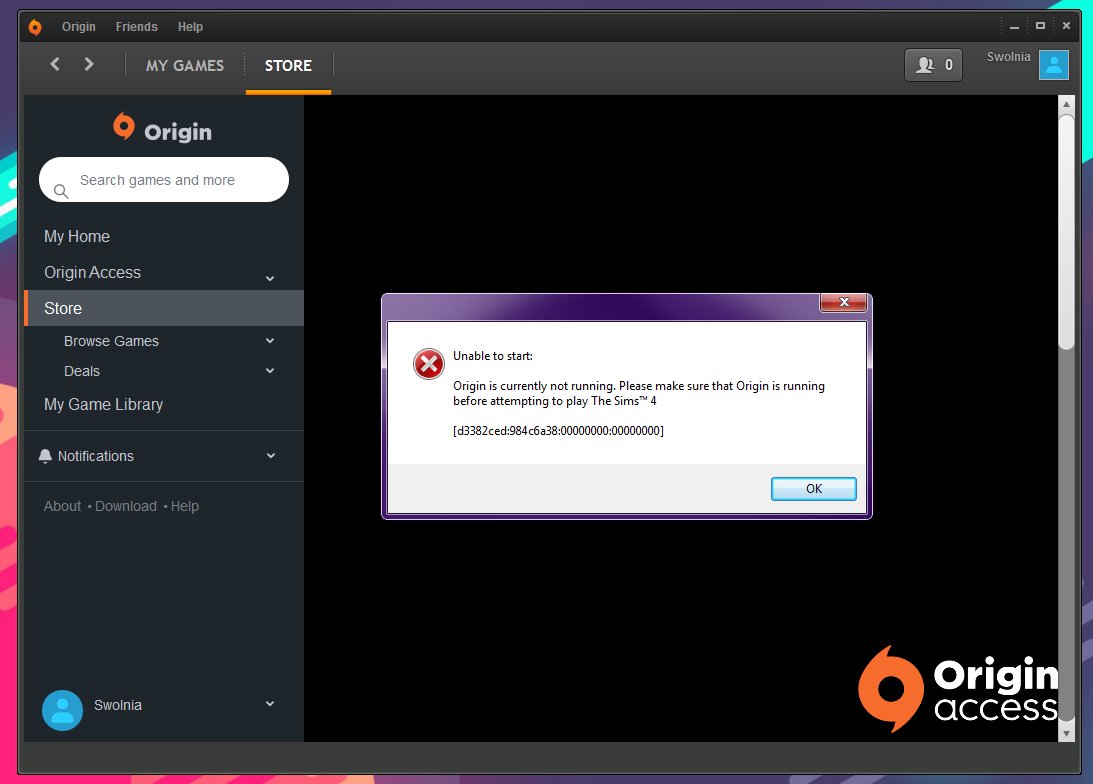This screenshot has height=784, width=1093.
Task: Click OK in the error dialog
Action: point(813,489)
